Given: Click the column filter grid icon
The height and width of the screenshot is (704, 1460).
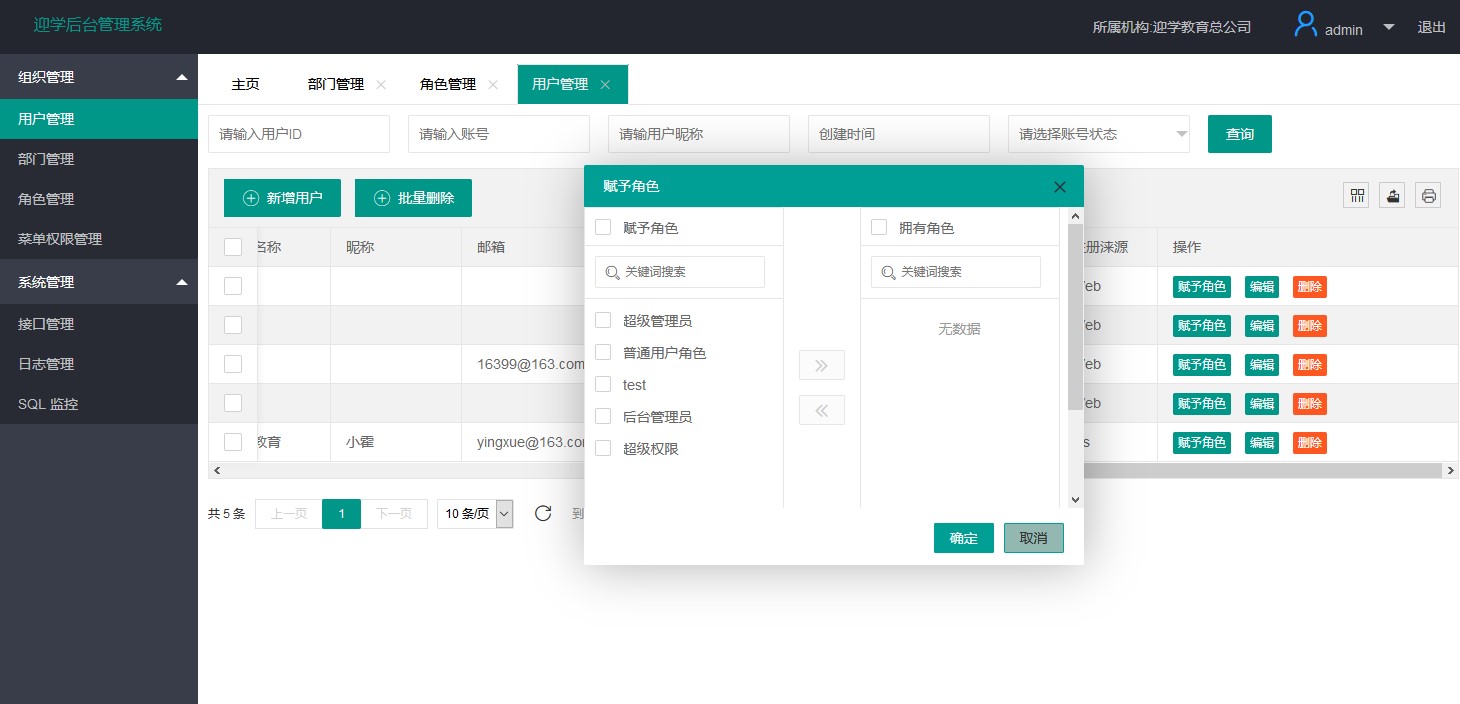Looking at the screenshot, I should click(1357, 196).
